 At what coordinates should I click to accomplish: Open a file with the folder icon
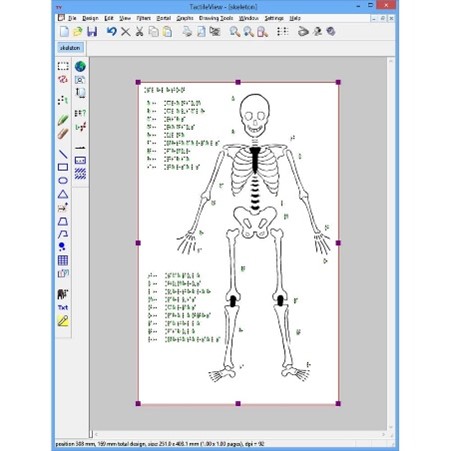78,32
